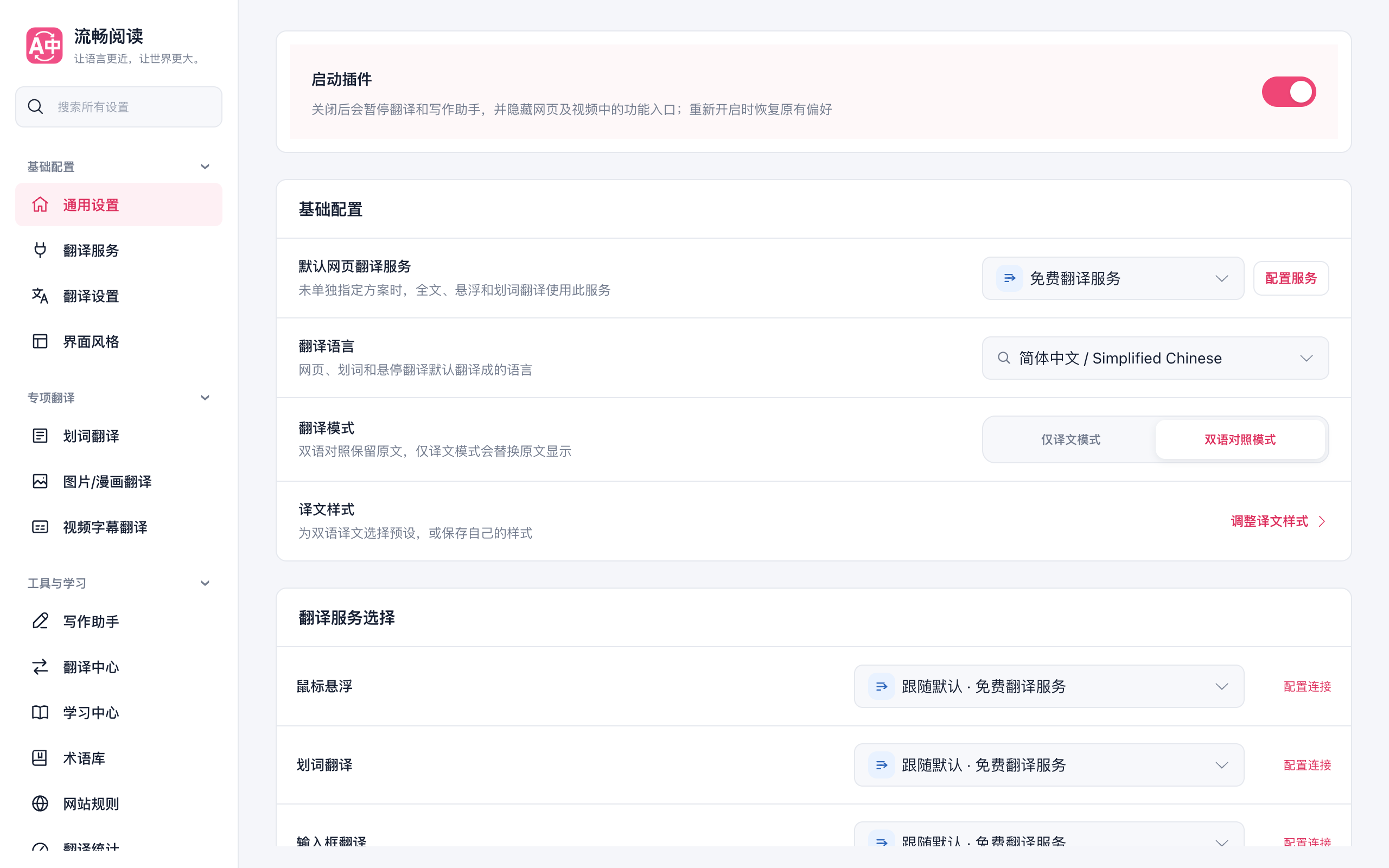Click the 基础配置 card heading text
Screen dimensions: 1389x868
(330, 209)
